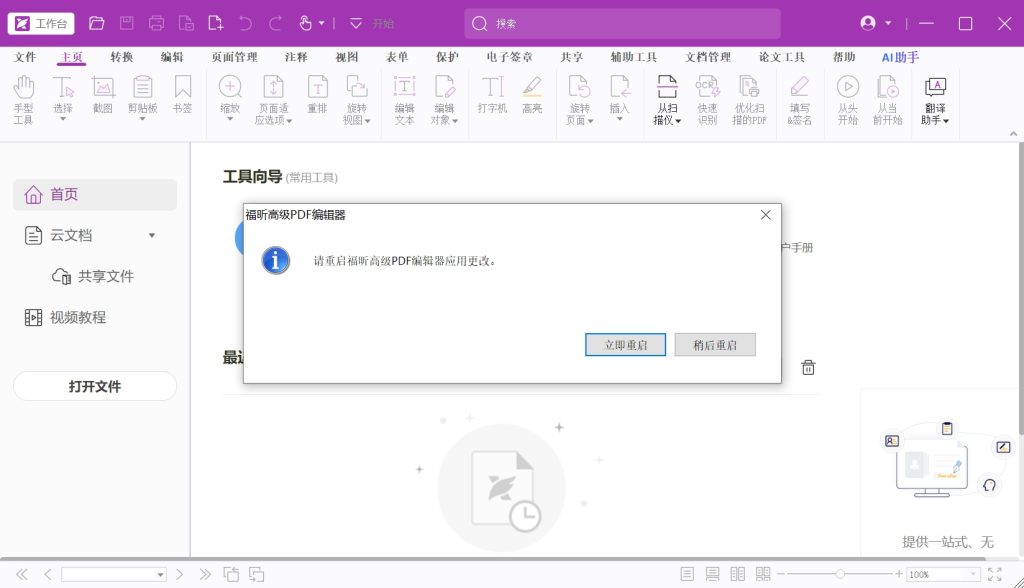Screen dimensions: 1024x588
Task: Click the 稍后重启 button
Action: pyautogui.click(x=714, y=345)
